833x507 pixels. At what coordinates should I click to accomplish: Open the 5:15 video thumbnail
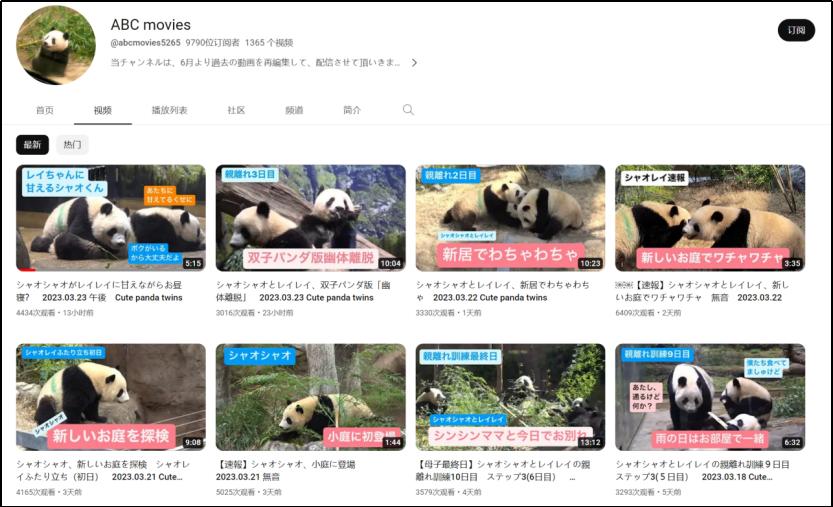point(111,218)
